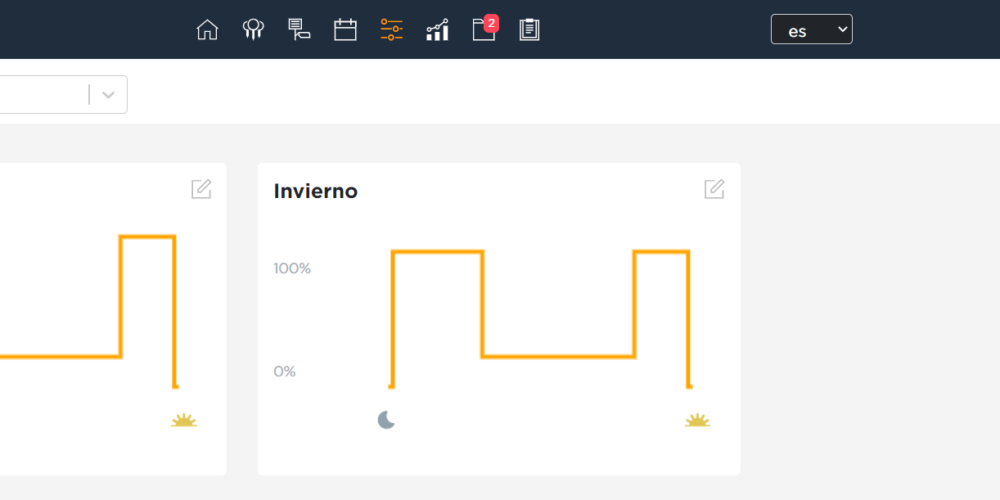Click the signpost board icon

coord(299,30)
